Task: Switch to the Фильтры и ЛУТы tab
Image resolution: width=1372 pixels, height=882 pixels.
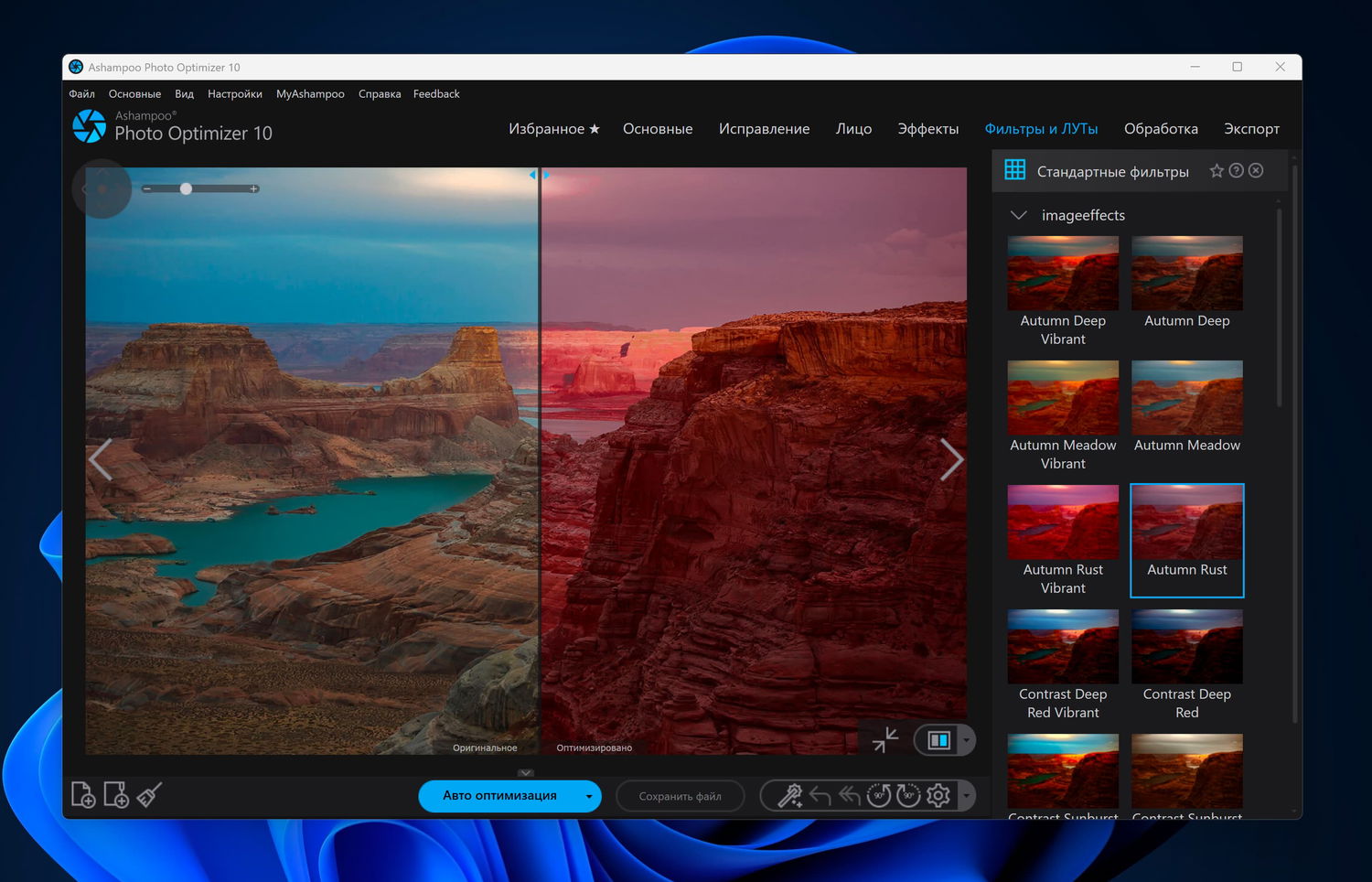Action: click(x=1041, y=129)
